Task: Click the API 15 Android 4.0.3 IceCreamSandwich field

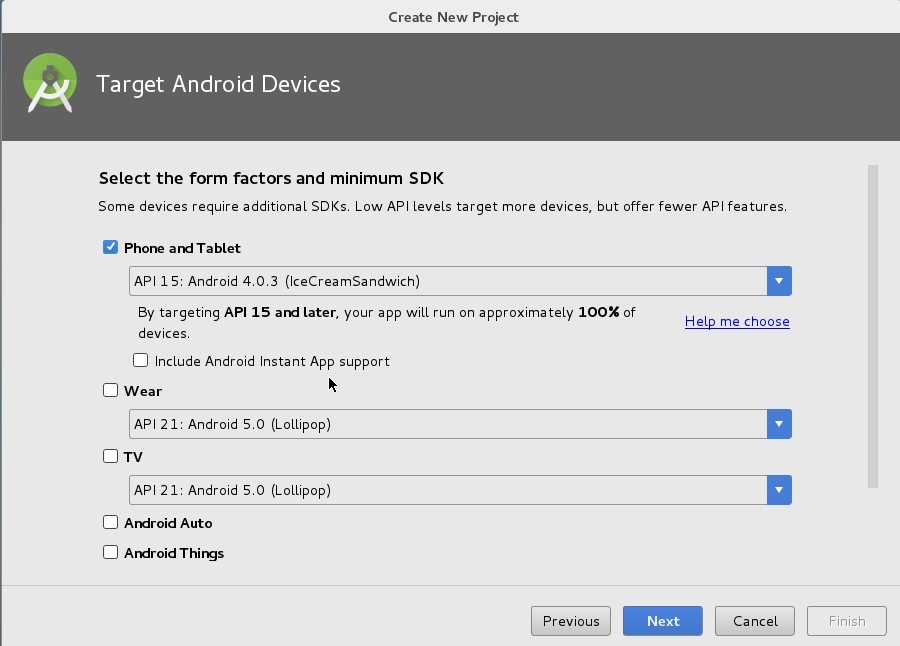Action: (x=448, y=281)
